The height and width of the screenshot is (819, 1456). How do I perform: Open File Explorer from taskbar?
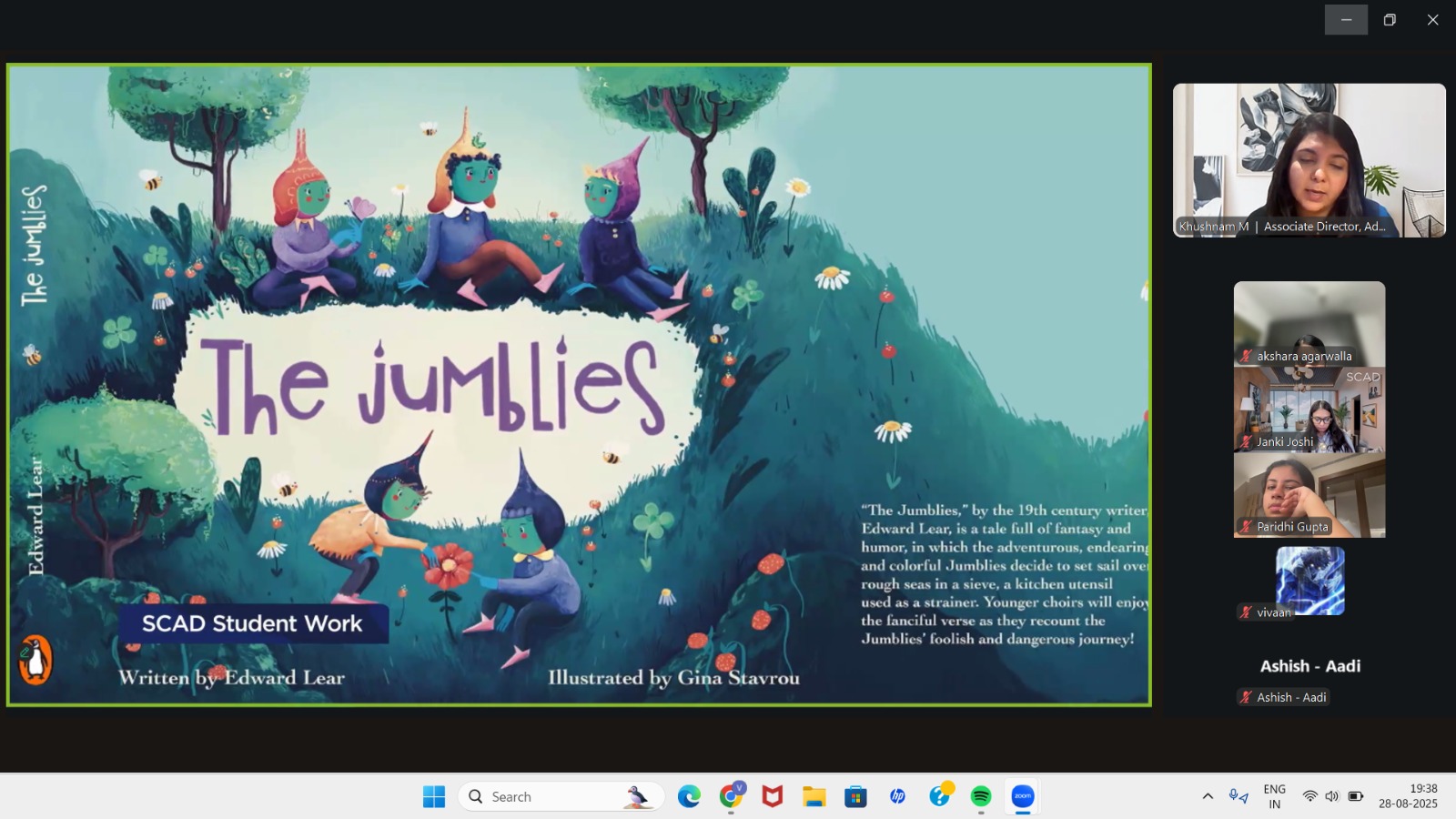coord(814,797)
